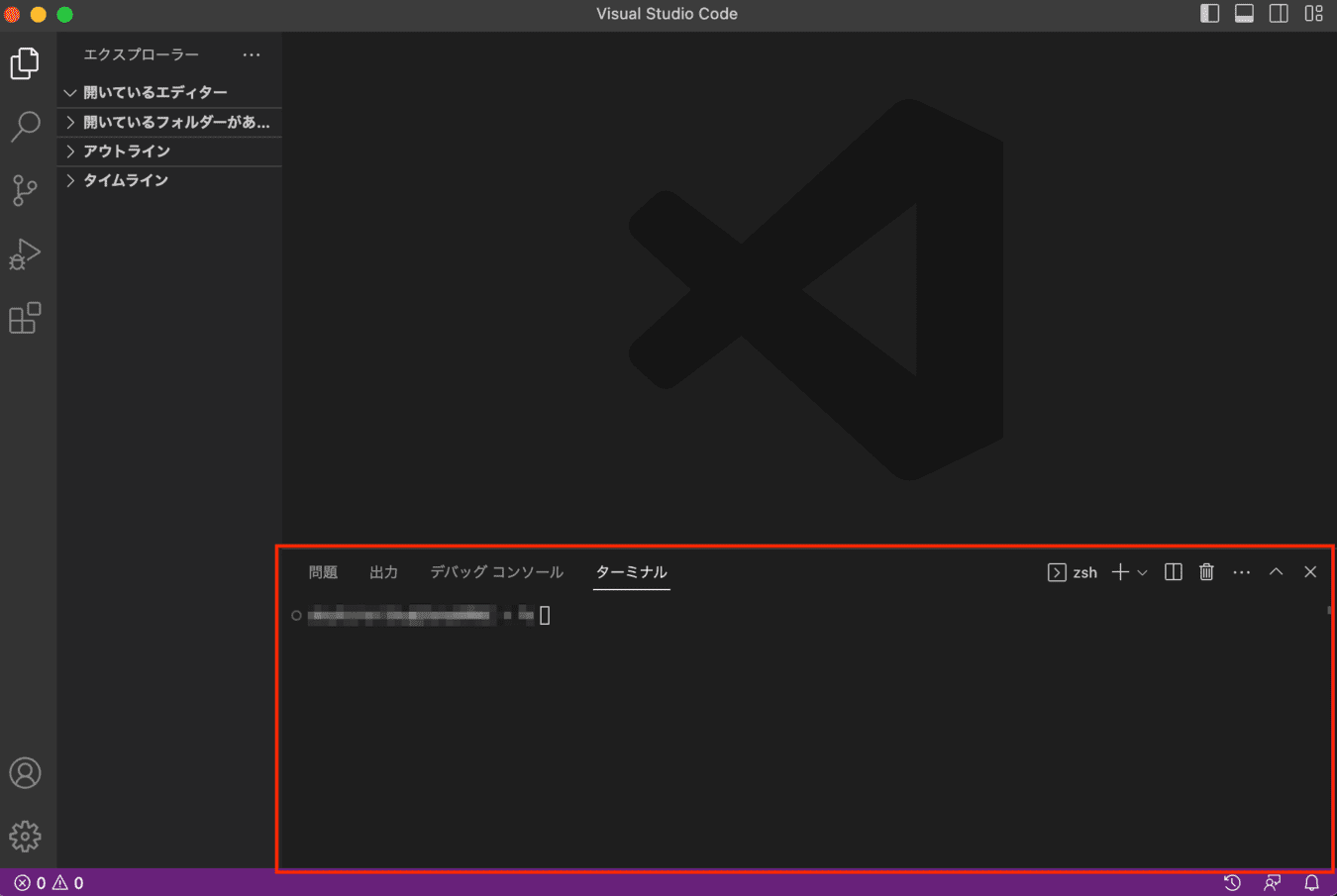This screenshot has height=896, width=1337.
Task: Open terminal launch profile dropdown arrow
Action: pos(1142,572)
